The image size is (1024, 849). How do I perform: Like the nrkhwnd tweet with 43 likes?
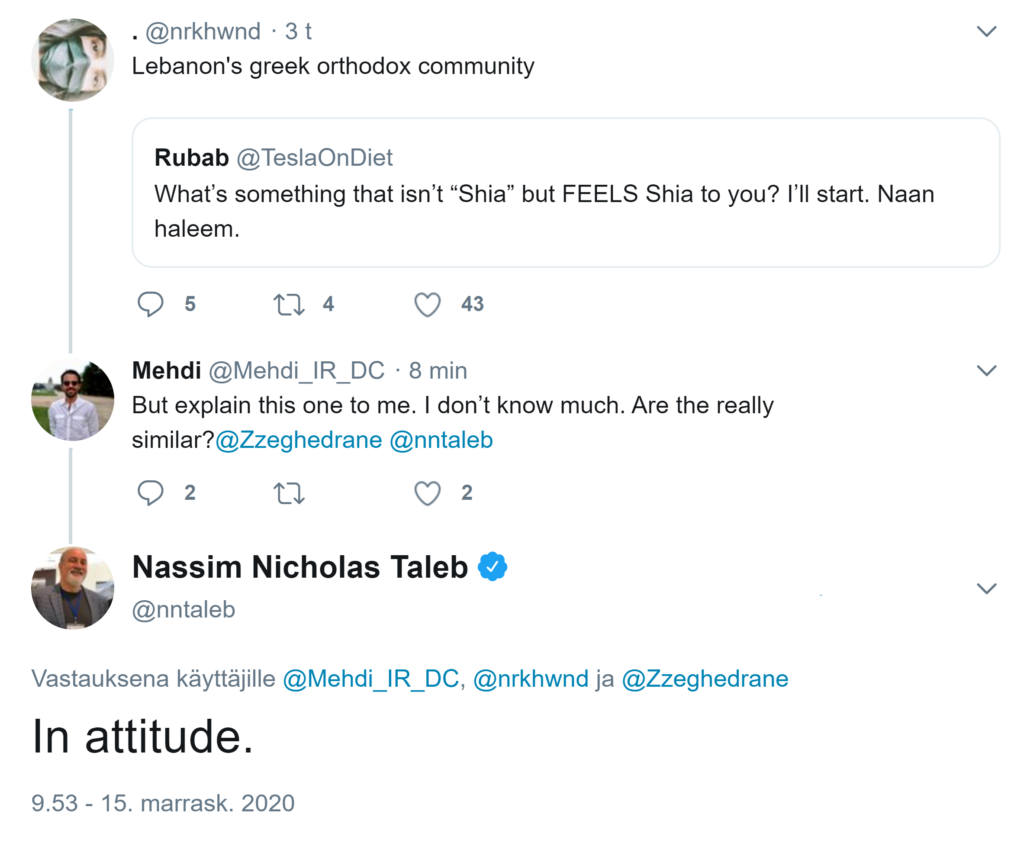(x=428, y=304)
